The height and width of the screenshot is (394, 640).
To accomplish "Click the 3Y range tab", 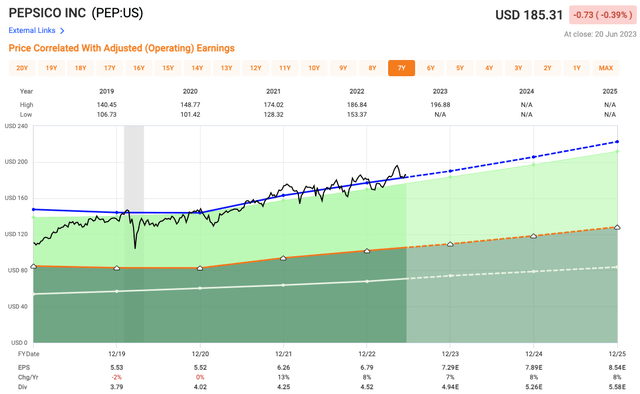I will pos(518,68).
